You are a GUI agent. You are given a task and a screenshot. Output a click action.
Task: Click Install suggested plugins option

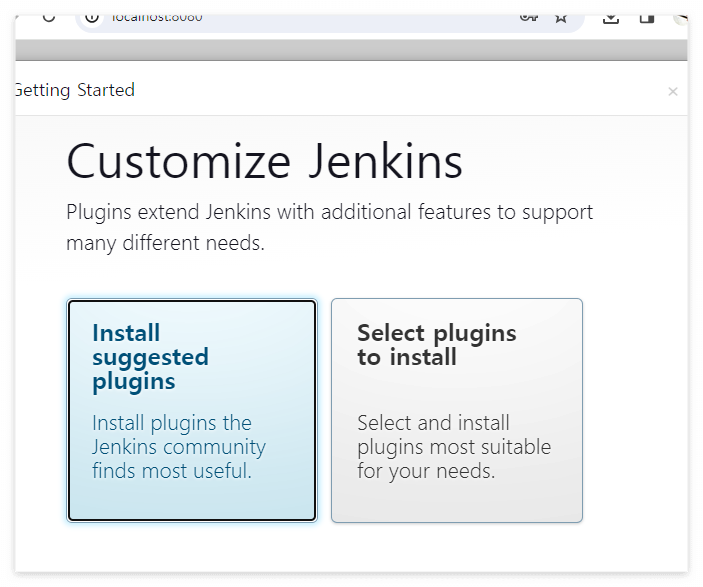[192, 410]
